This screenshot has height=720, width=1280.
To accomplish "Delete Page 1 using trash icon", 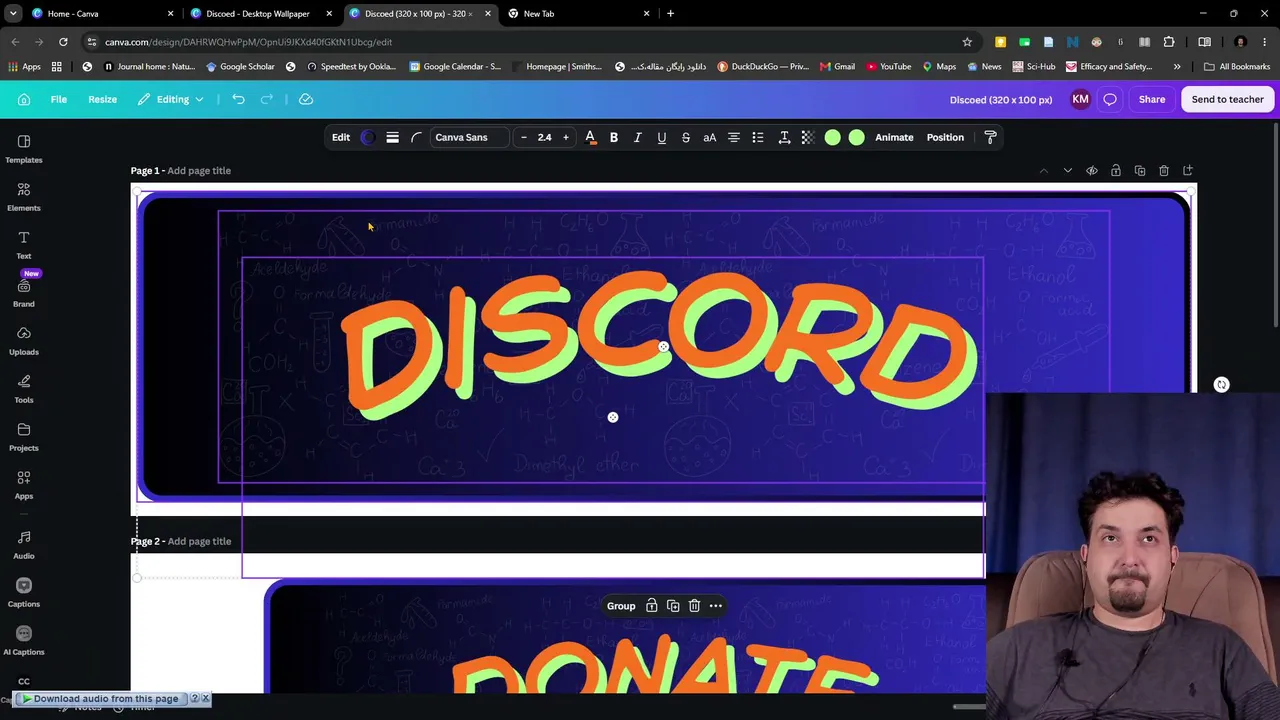I will (1164, 171).
